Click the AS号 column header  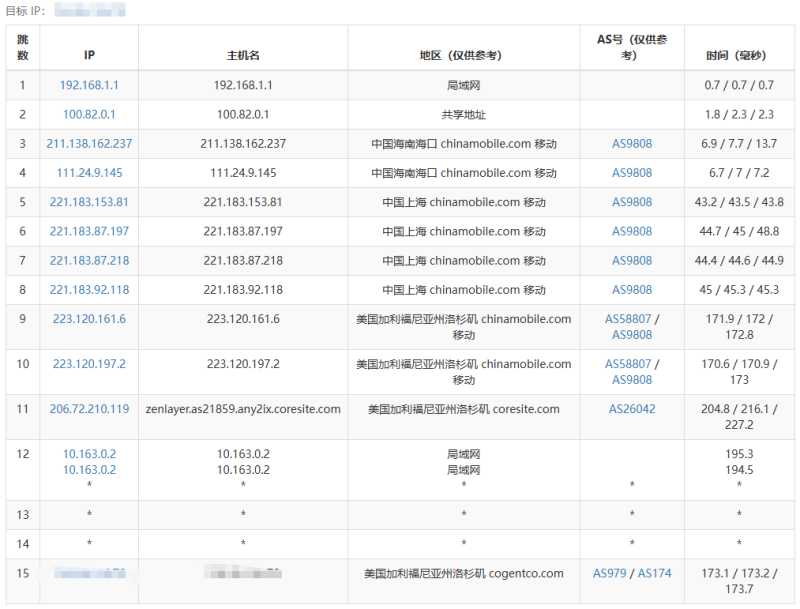tap(632, 47)
